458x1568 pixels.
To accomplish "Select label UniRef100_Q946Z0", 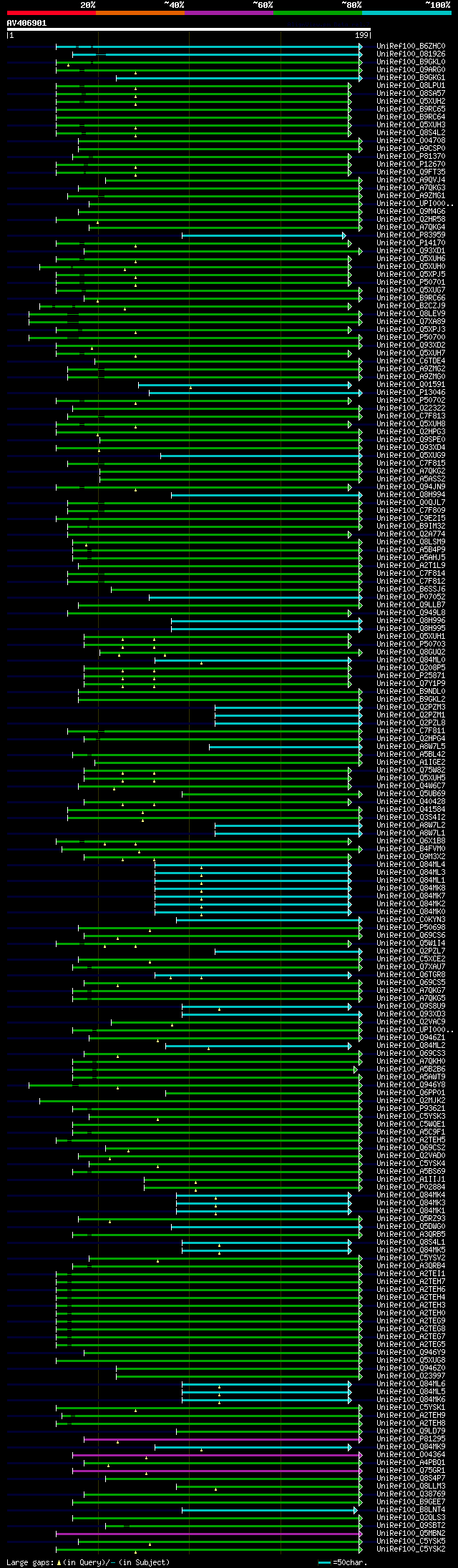I will [x=411, y=1368].
